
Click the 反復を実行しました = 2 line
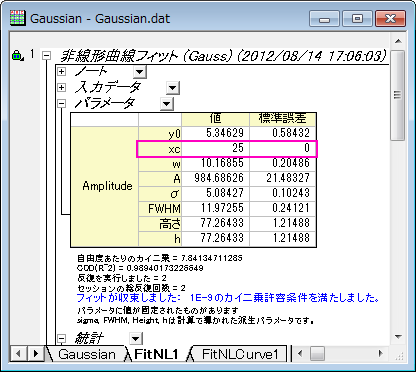(x=122, y=278)
